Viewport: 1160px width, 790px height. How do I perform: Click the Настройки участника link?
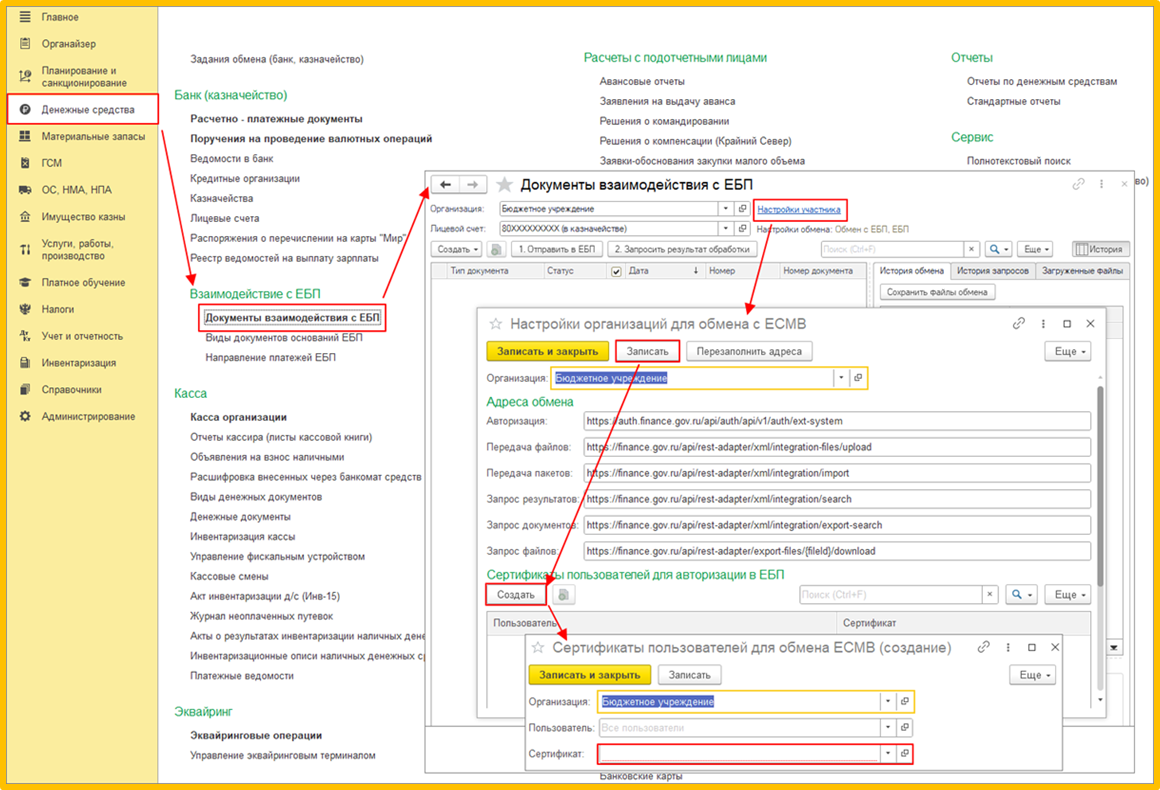pyautogui.click(x=798, y=209)
